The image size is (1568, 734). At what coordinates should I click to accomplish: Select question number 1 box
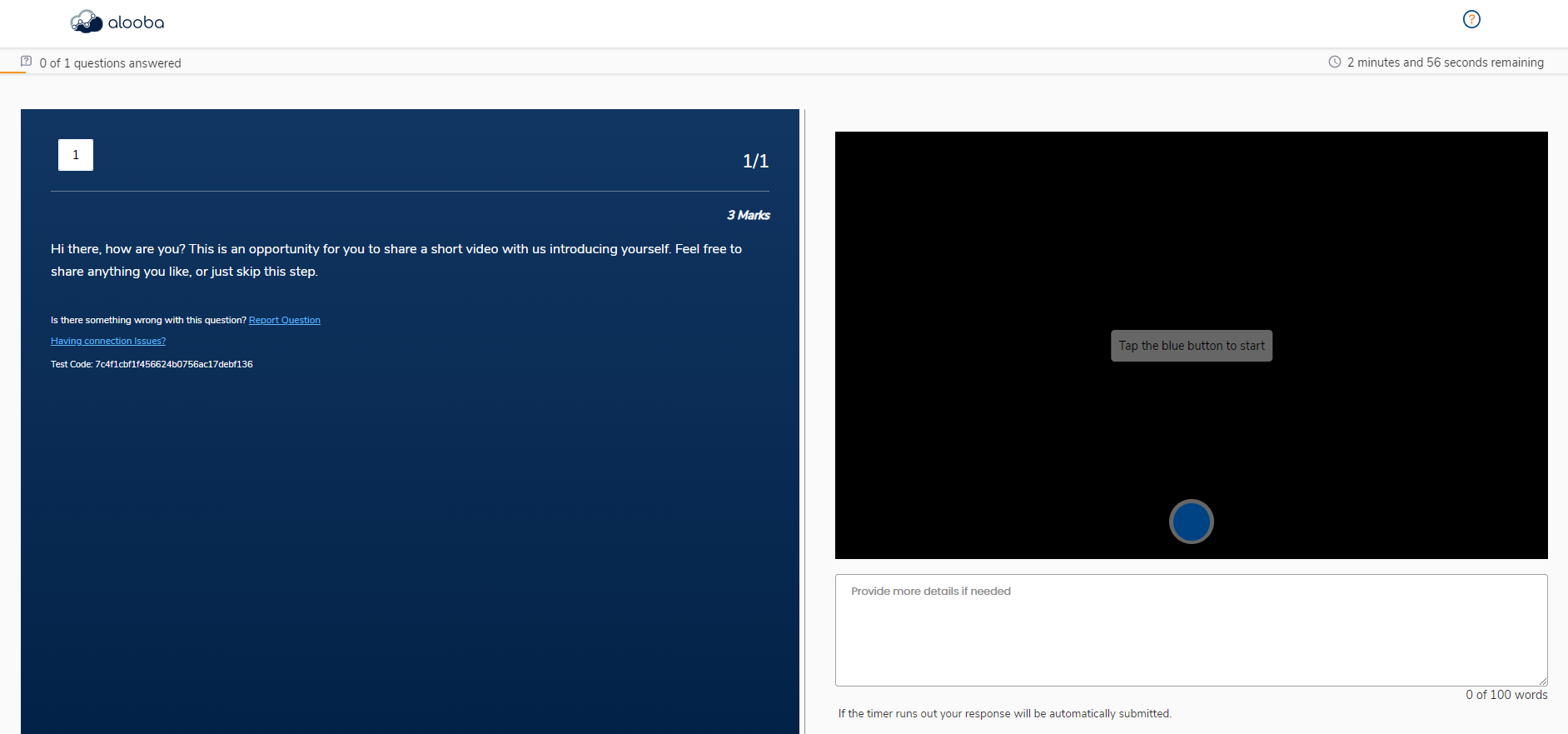point(76,155)
